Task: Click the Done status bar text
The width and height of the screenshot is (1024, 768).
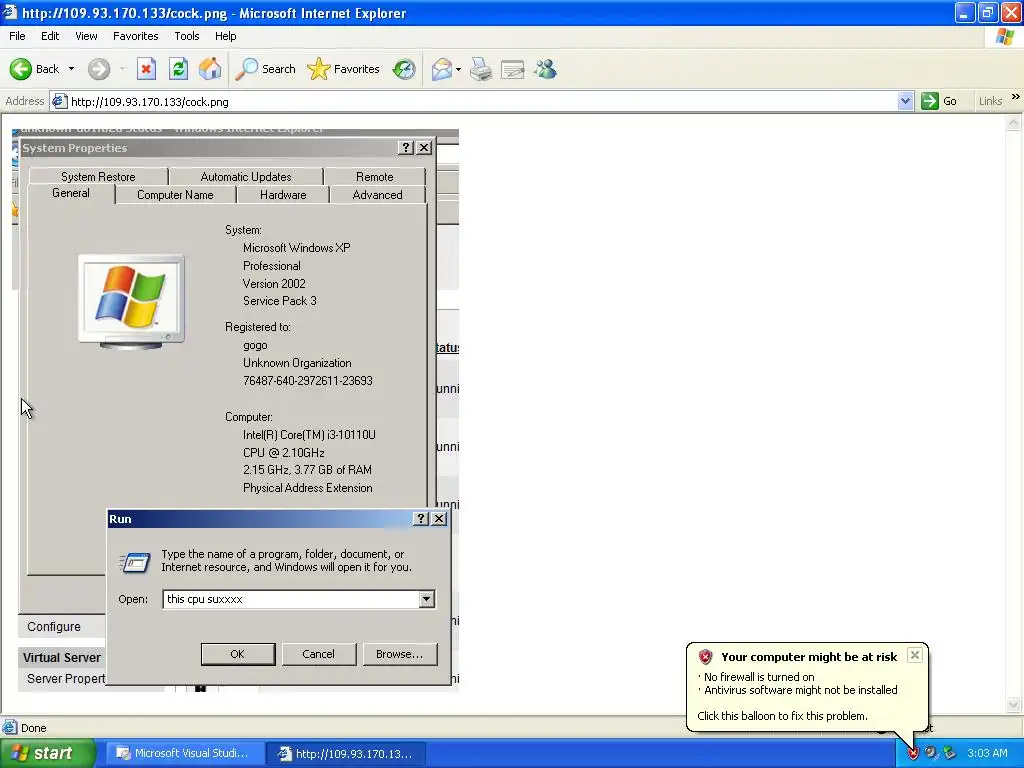Action: [33, 728]
